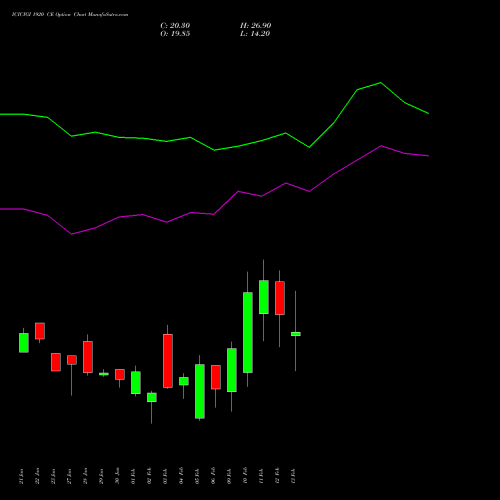
Task: Click the '30 Jan' date axis label
Action: [x=118, y=476]
